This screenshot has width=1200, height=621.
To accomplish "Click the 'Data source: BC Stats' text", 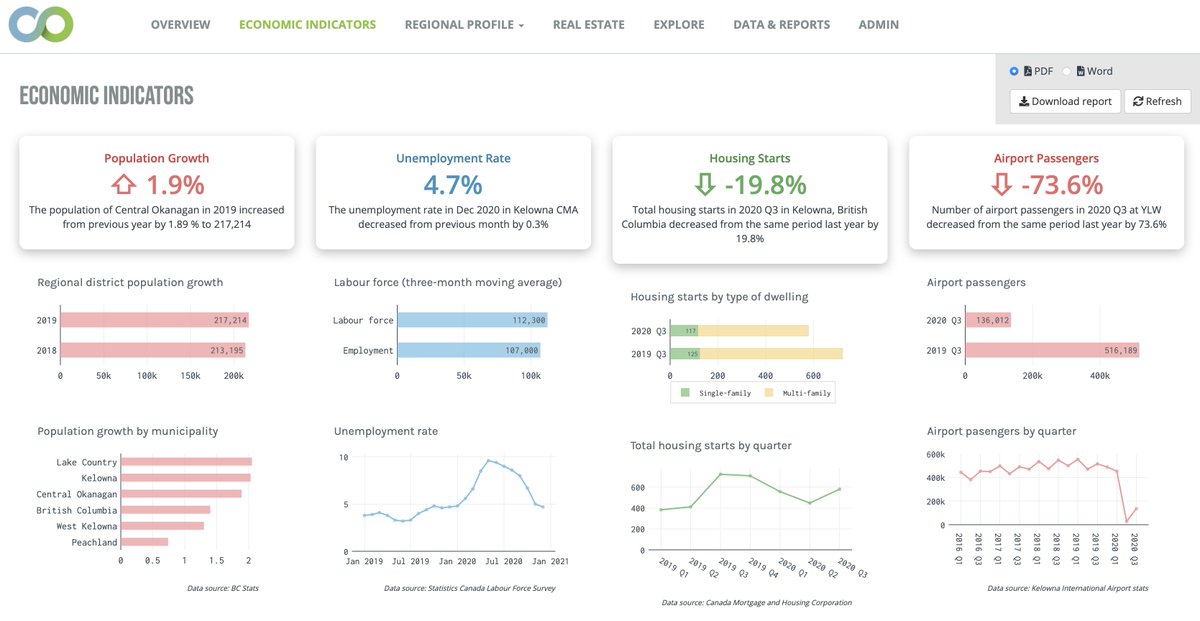I will point(223,588).
